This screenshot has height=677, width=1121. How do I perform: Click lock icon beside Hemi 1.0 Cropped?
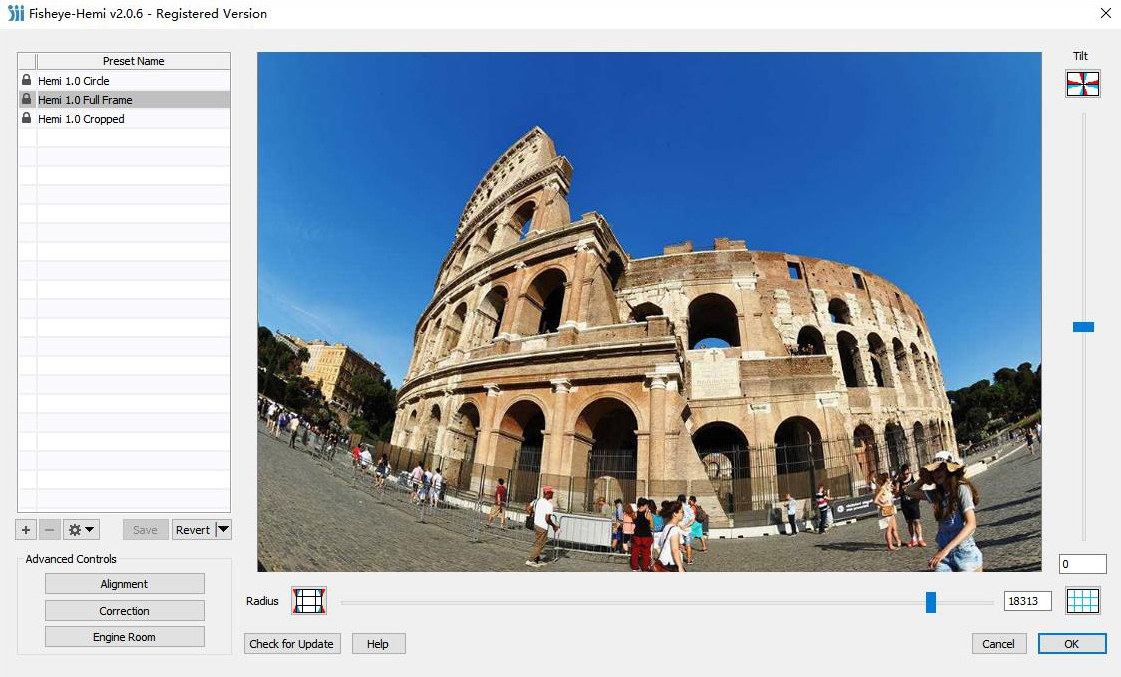pos(26,118)
